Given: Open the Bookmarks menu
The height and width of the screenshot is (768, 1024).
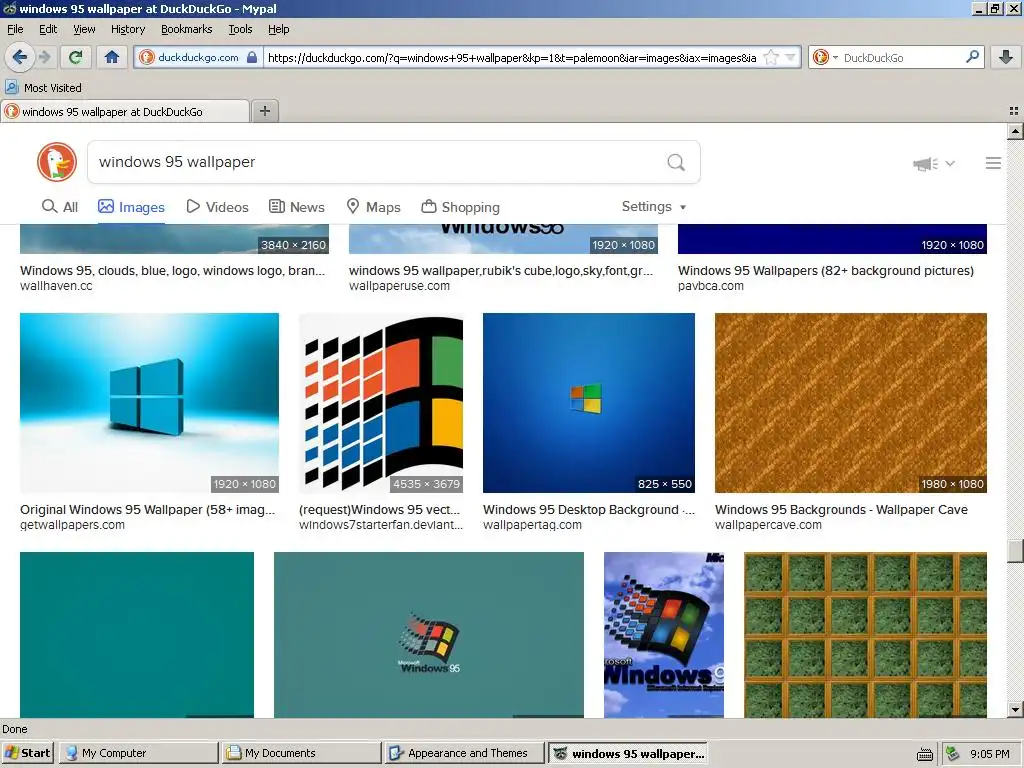Looking at the screenshot, I should point(187,29).
